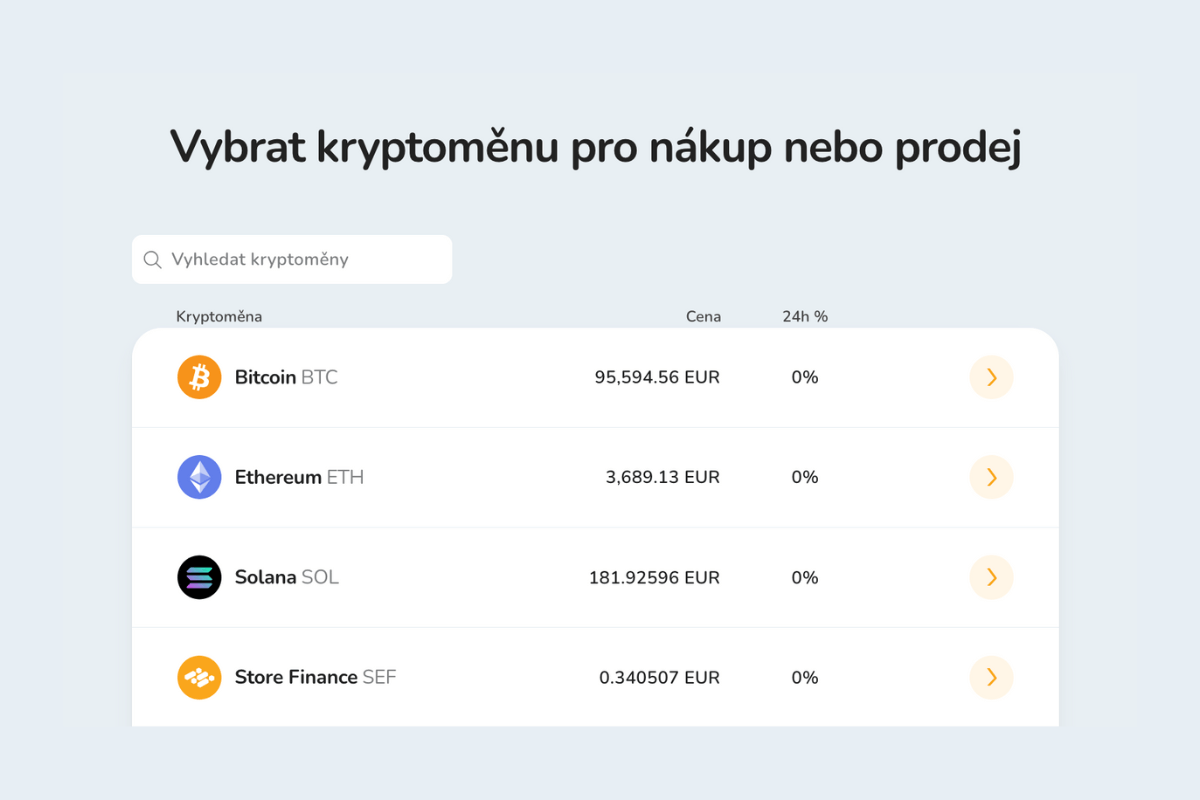
Task: Click the Store Finance logo icon
Action: coord(199,677)
